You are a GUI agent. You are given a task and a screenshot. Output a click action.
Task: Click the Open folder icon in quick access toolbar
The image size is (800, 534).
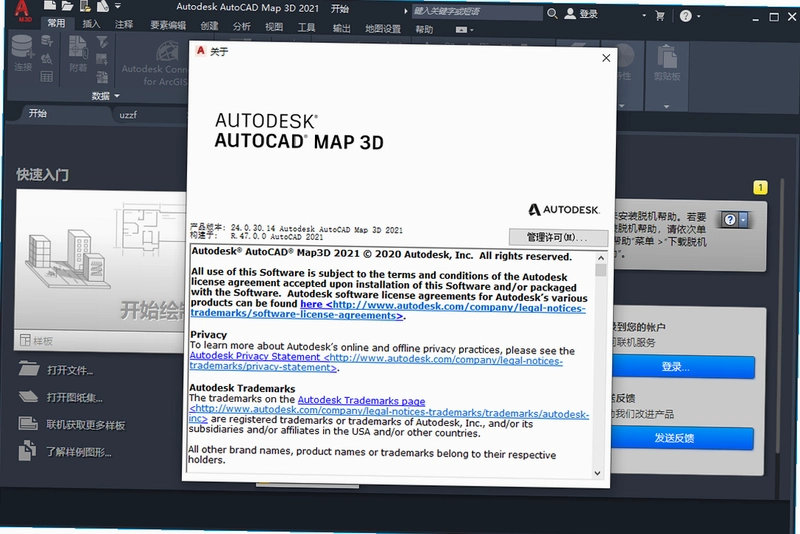pos(67,6)
